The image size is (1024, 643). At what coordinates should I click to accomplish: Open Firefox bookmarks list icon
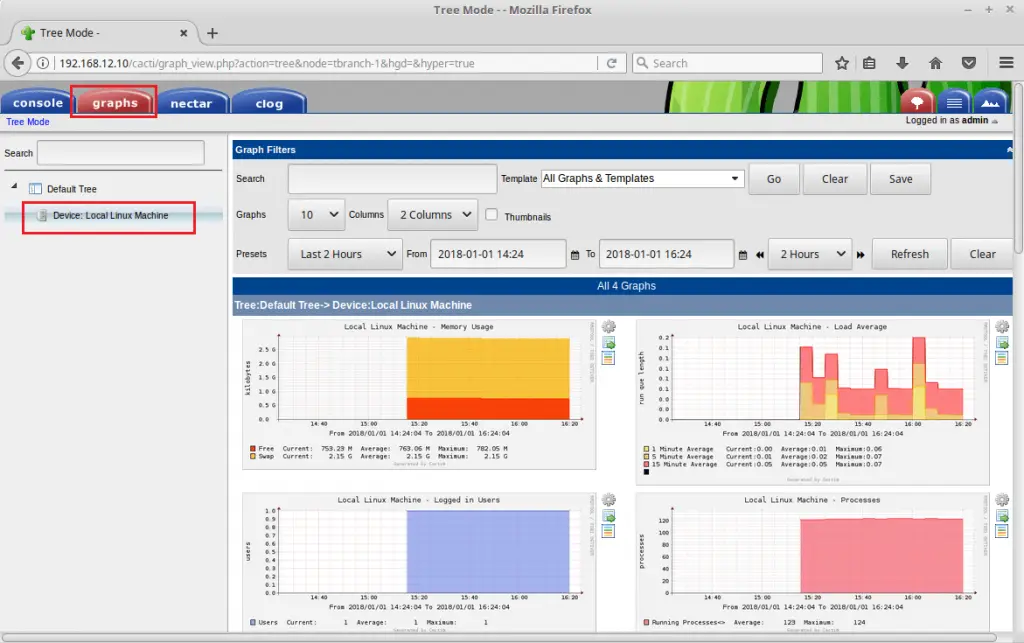click(x=869, y=63)
